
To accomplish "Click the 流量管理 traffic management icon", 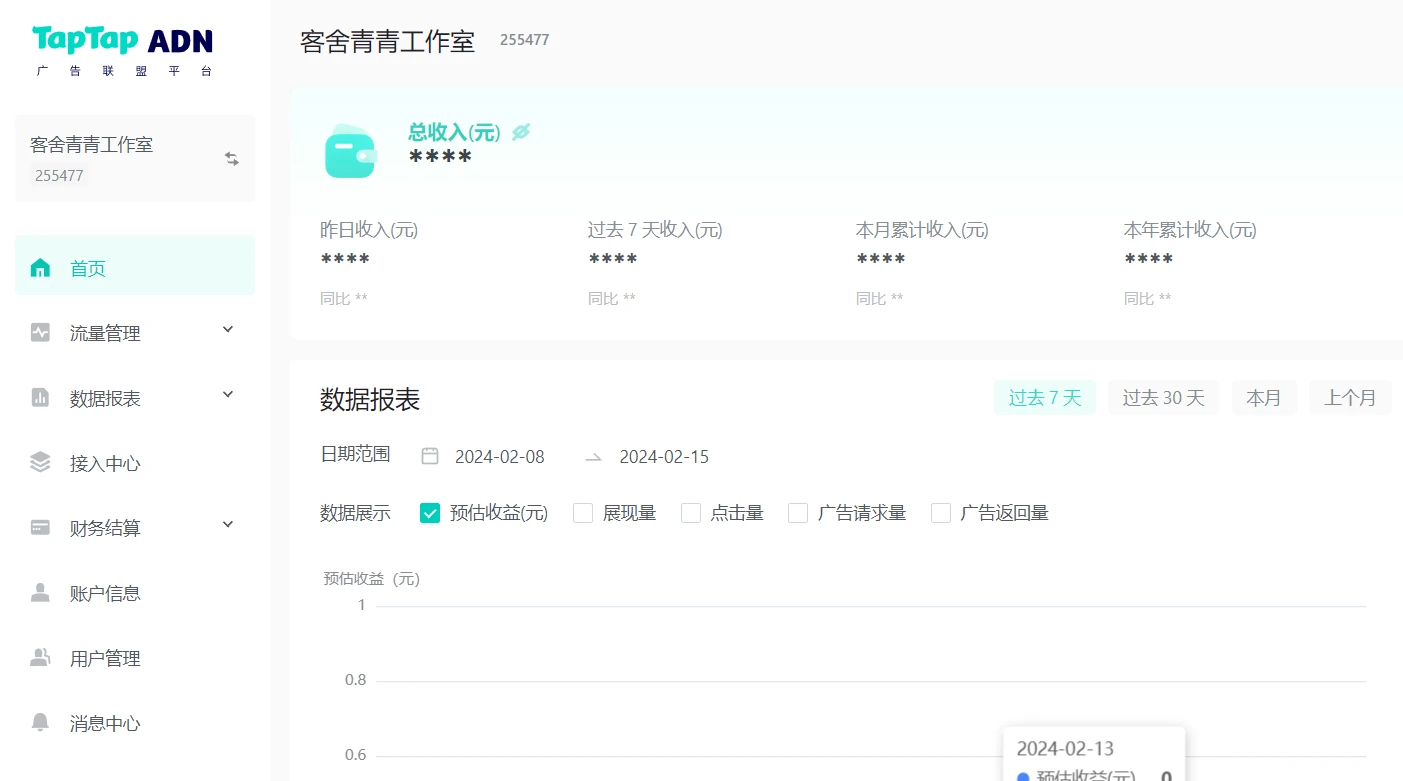I will point(40,332).
